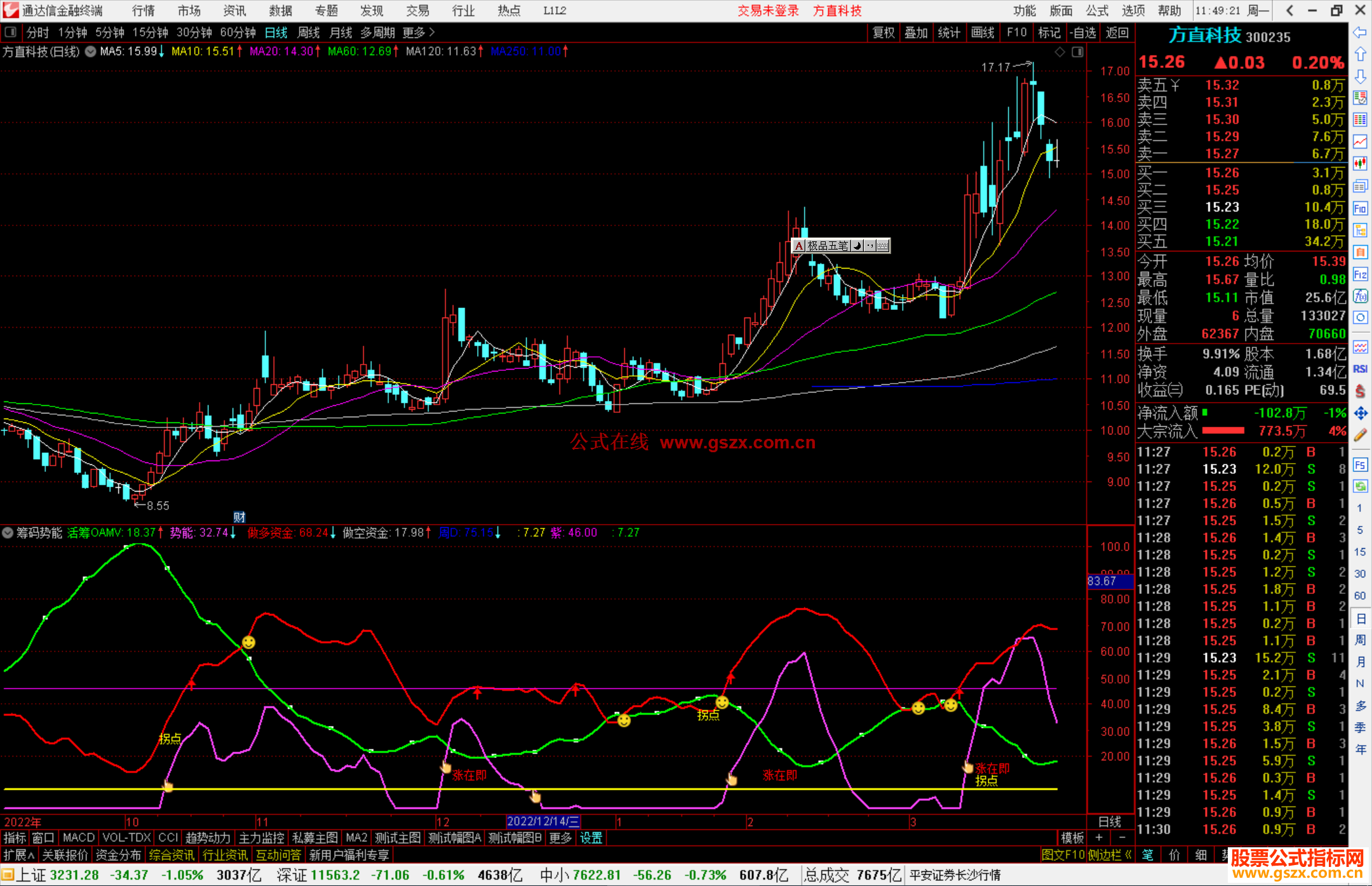Click the 复权 button in toolbar
1372x886 pixels.
883,32
